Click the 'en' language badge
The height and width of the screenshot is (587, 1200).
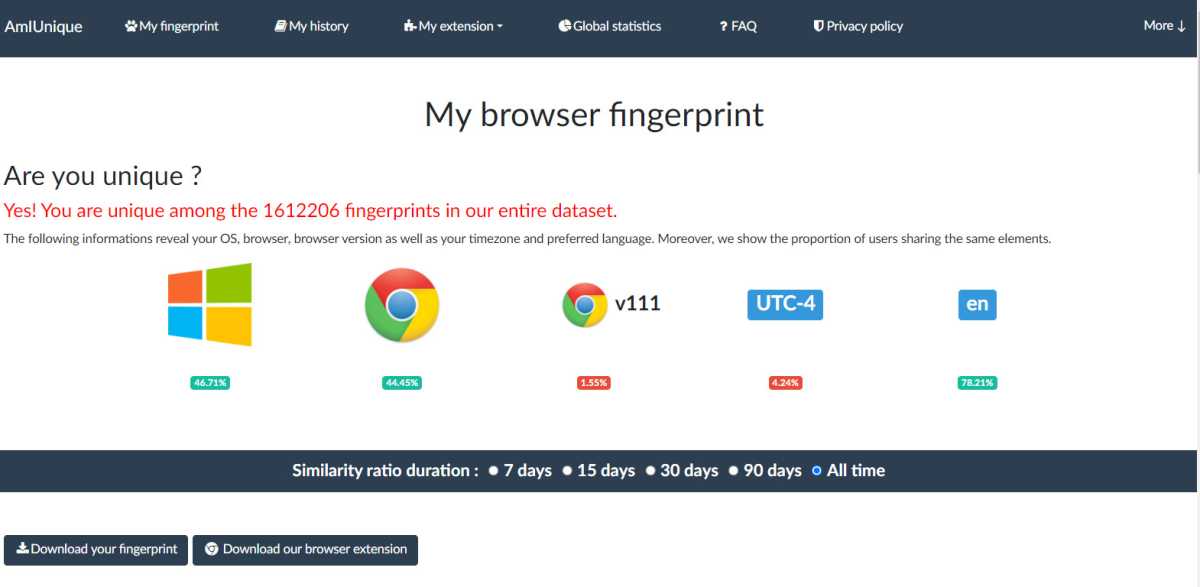coord(977,304)
